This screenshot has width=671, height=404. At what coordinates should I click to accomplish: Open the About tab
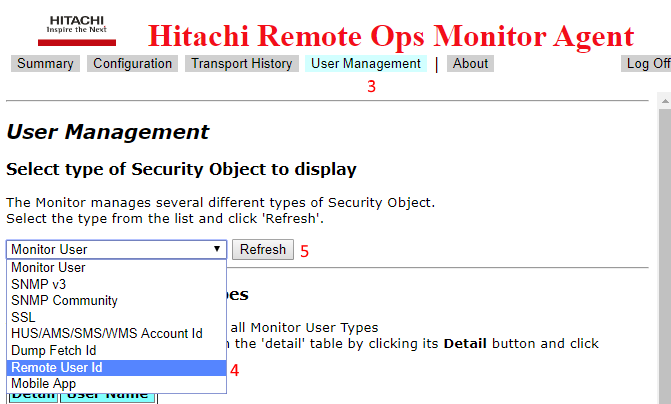tap(470, 63)
